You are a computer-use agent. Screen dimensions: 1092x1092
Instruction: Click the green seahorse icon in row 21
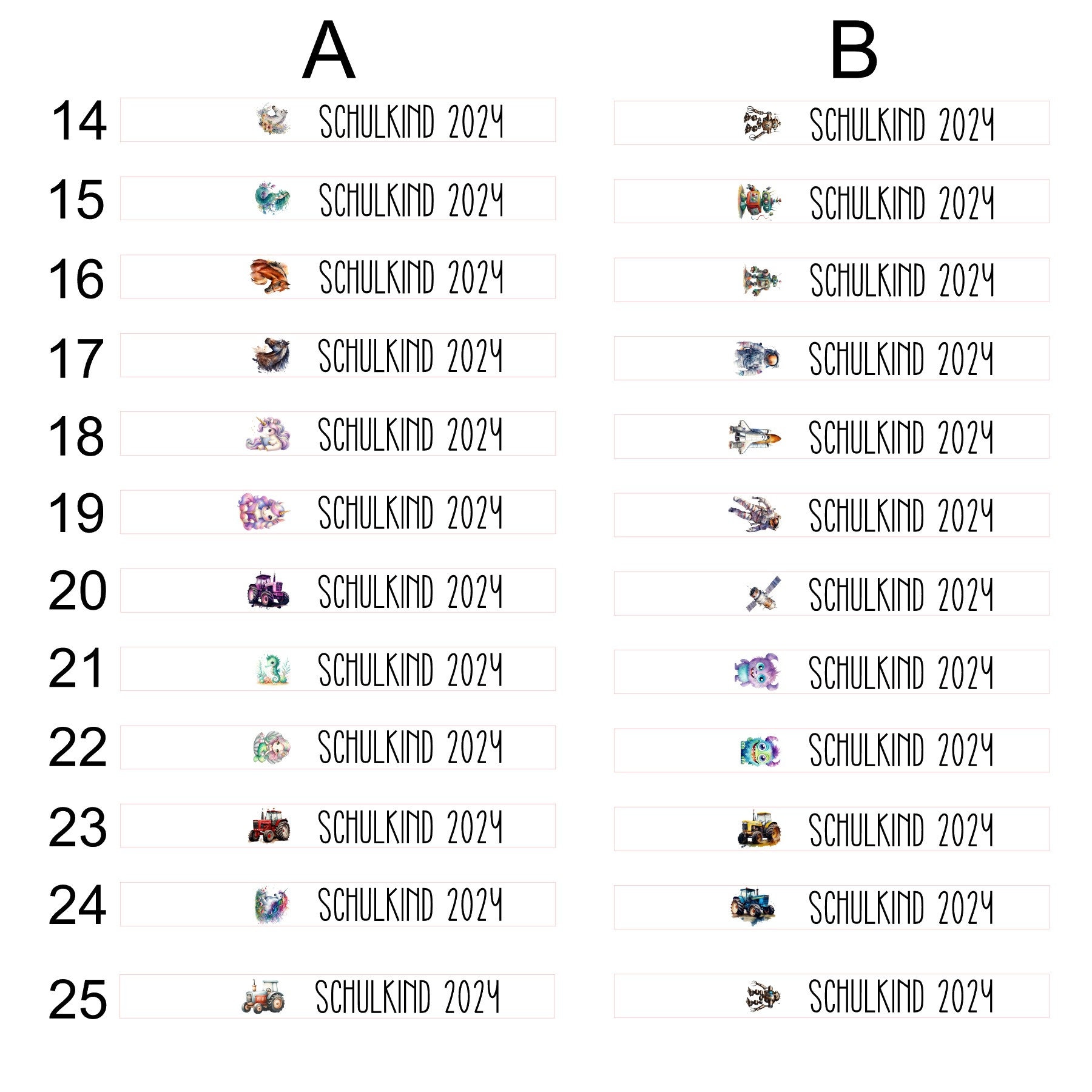tap(274, 669)
